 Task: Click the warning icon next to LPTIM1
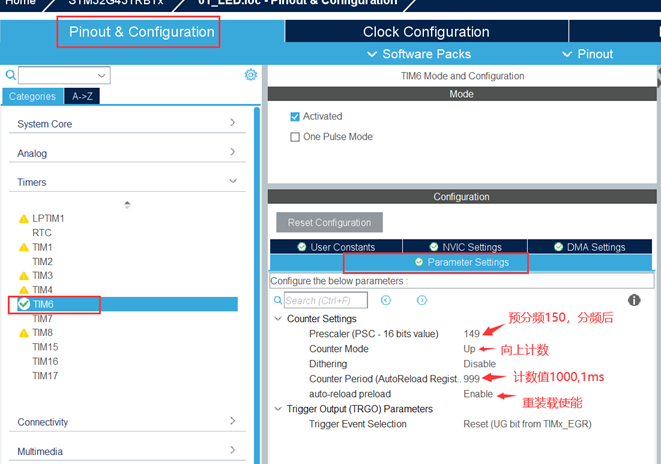pyautogui.click(x=24, y=218)
